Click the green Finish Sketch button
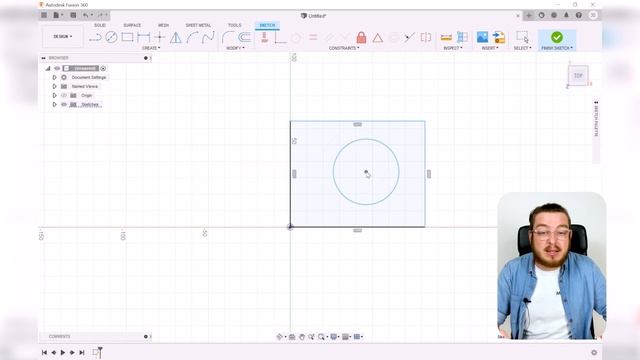The image size is (640, 360). click(557, 37)
